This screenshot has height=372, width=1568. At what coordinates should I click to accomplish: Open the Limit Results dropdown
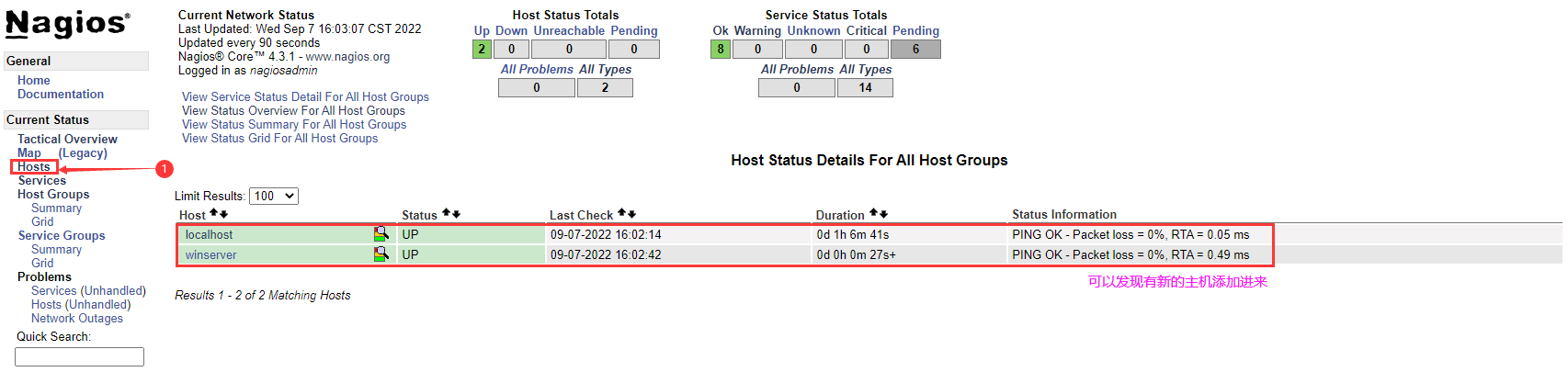click(x=274, y=196)
